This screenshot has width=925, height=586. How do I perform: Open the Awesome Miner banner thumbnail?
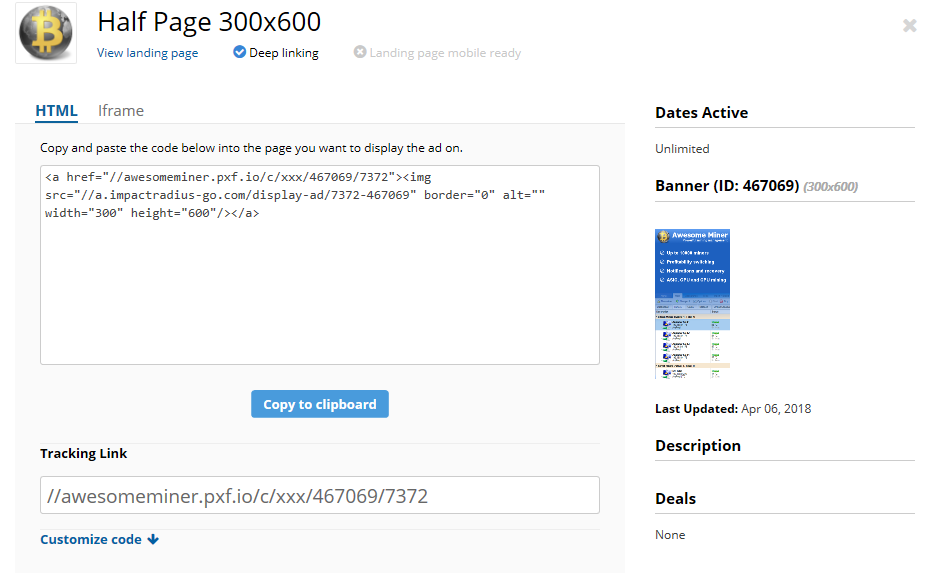693,303
